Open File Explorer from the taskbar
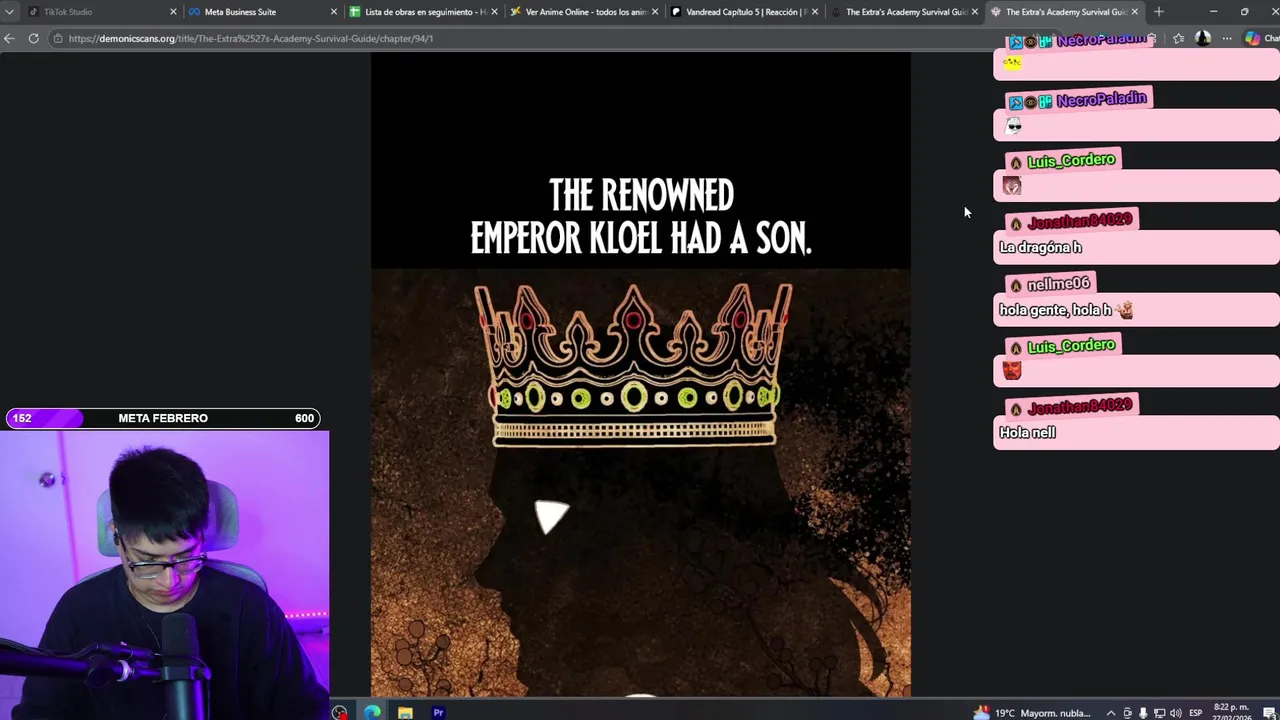Viewport: 1280px width, 720px height. coord(405,712)
